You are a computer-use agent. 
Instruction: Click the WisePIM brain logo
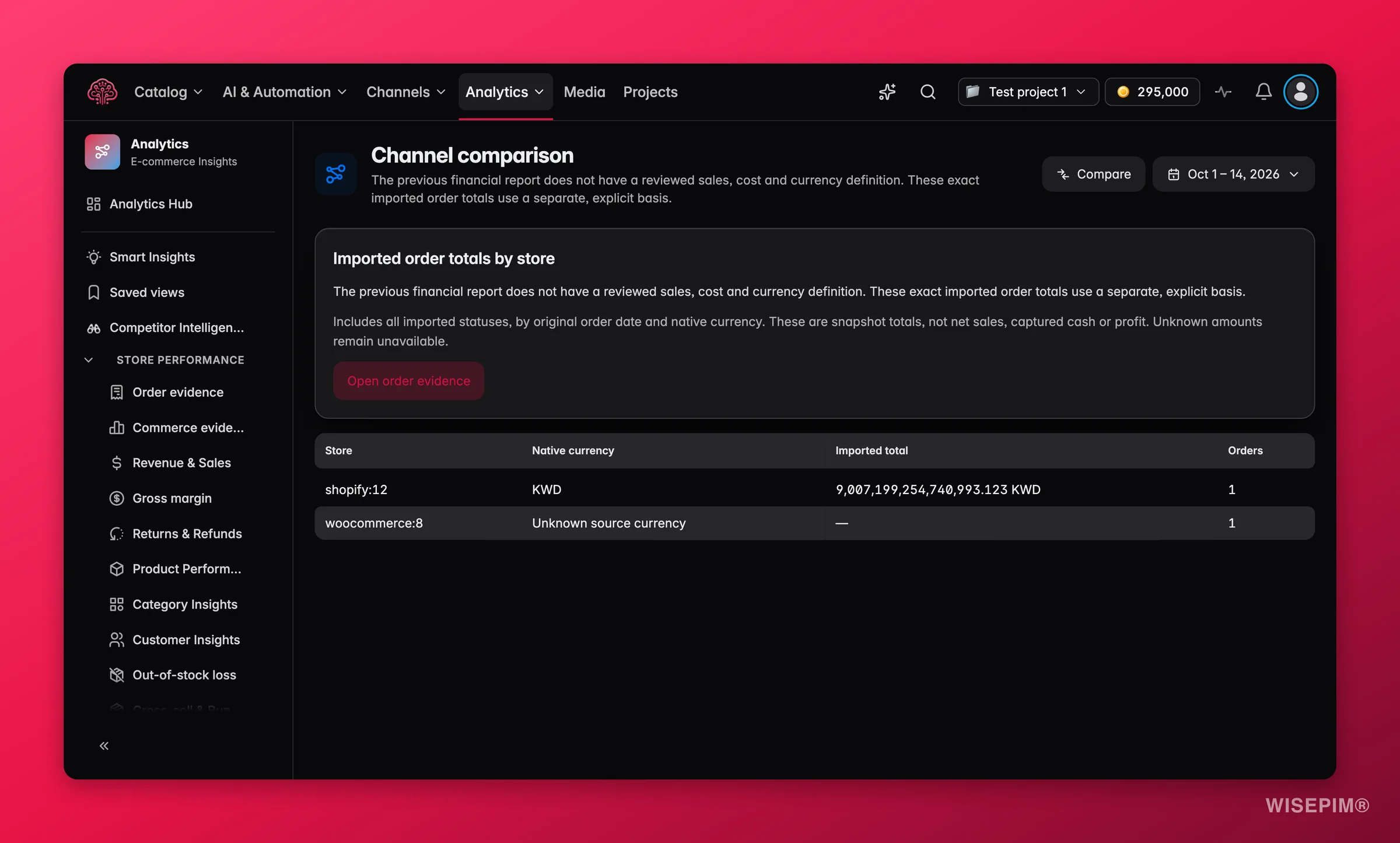pyautogui.click(x=102, y=92)
